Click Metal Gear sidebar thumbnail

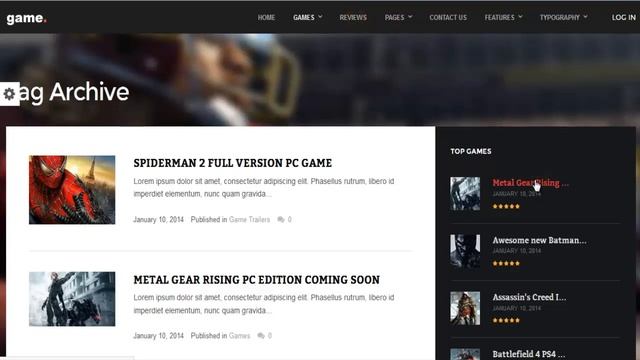click(x=465, y=193)
